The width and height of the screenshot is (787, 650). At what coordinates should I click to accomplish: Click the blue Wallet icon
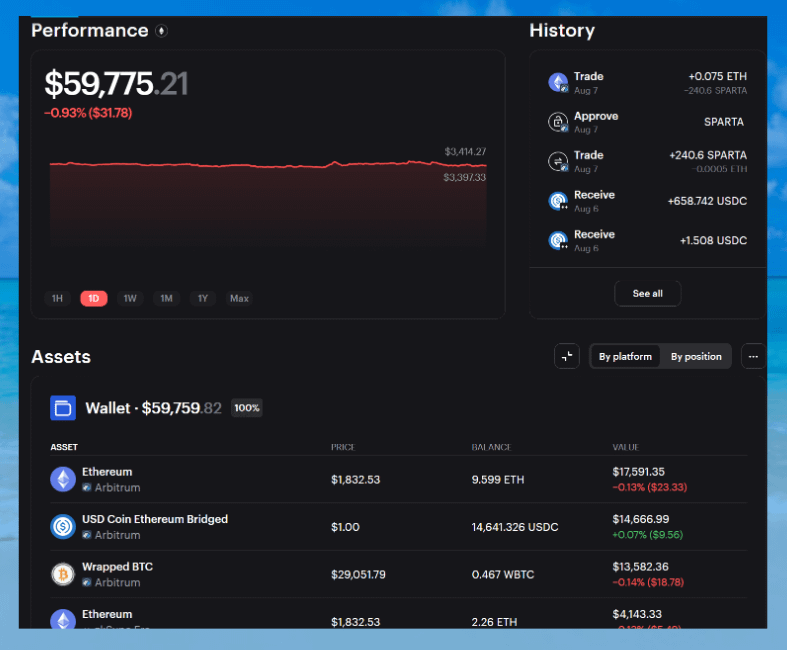(63, 408)
